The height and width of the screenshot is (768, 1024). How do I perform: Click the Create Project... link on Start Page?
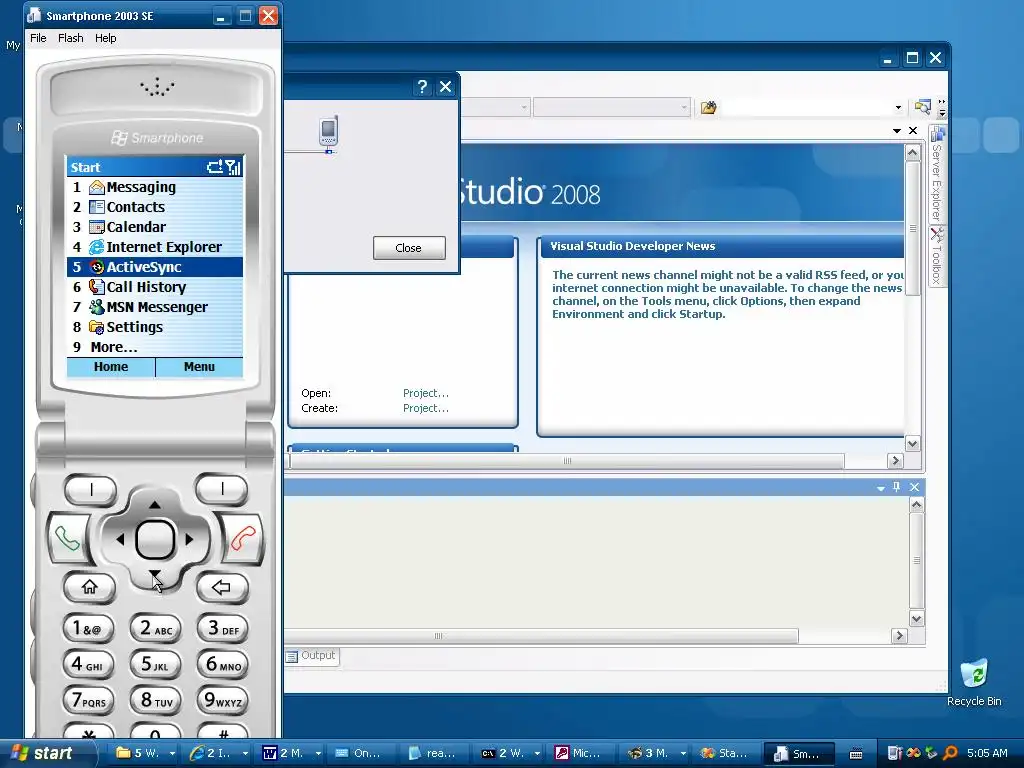(x=426, y=408)
